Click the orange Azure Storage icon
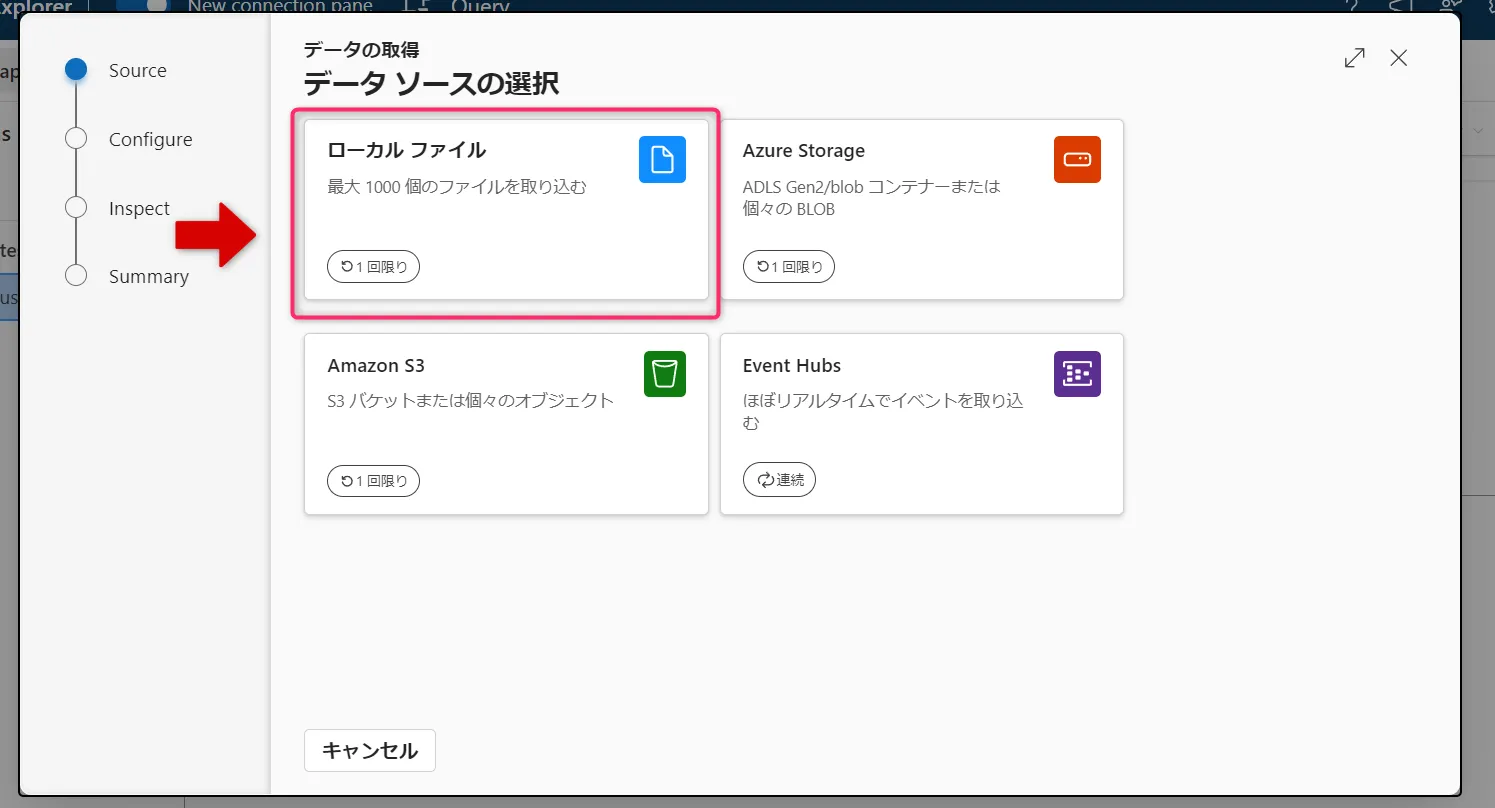Viewport: 1495px width, 808px height. pyautogui.click(x=1077, y=159)
